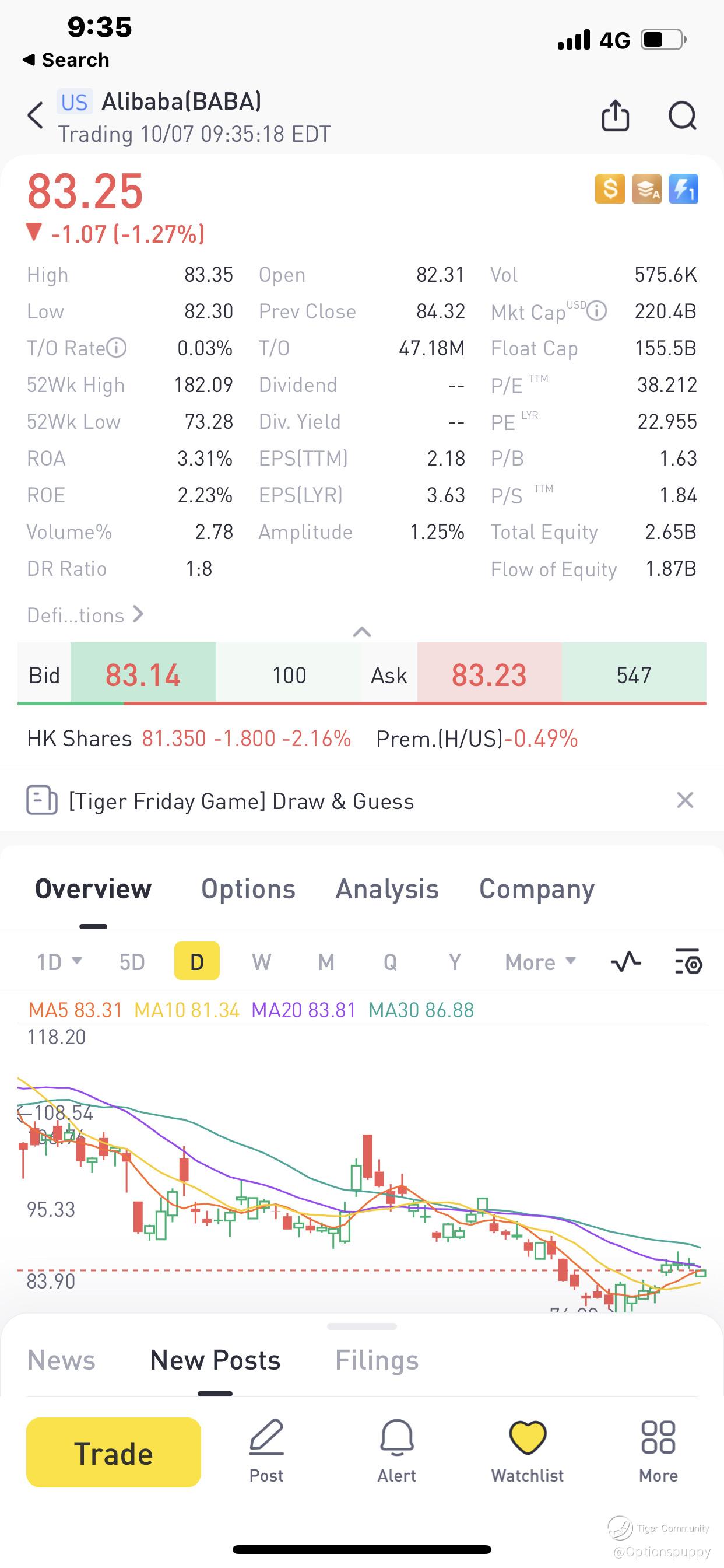Screen dimensions: 724x1568
Task: Open the Definitions link
Action: 85,615
